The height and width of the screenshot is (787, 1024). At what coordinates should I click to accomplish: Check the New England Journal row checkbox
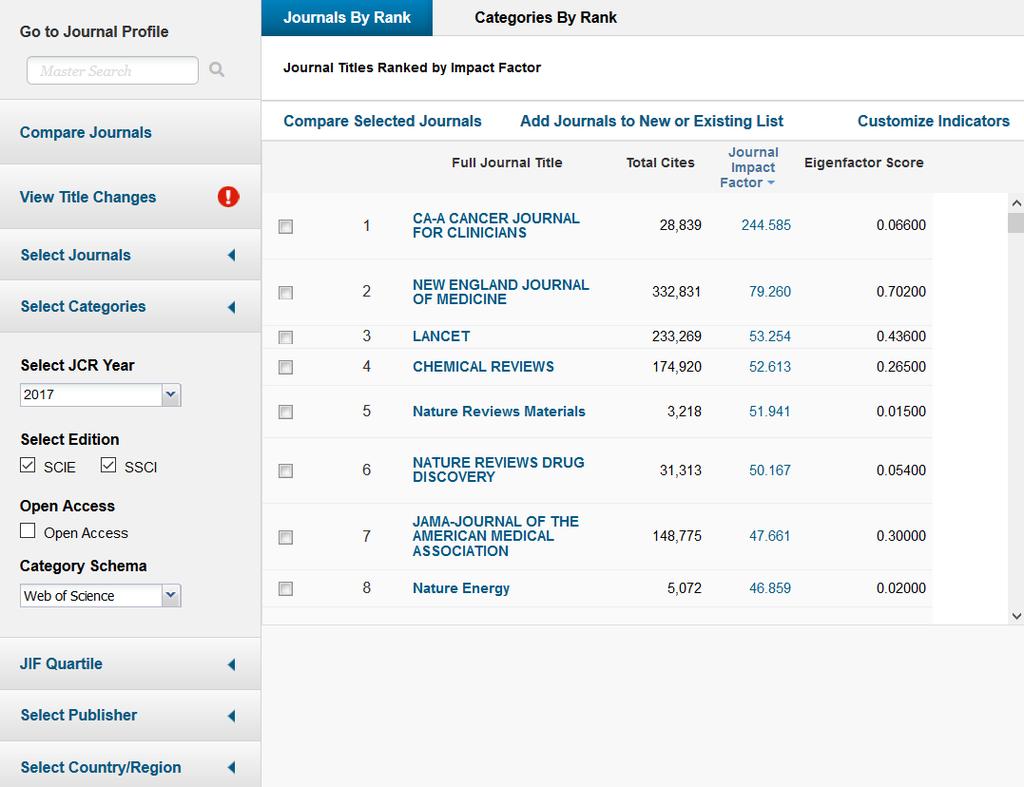coord(285,293)
